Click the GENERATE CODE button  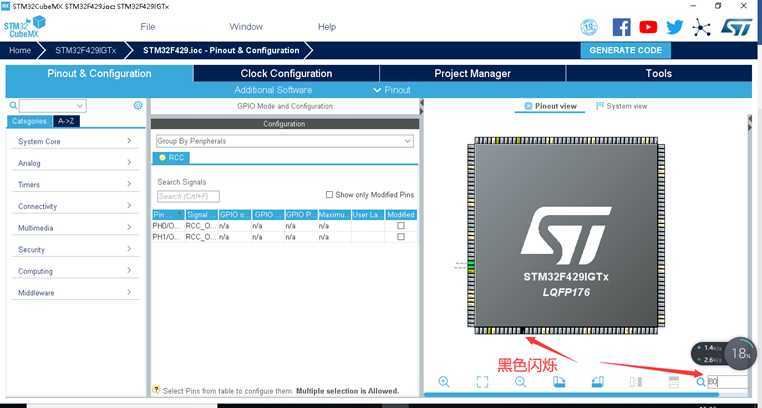[x=625, y=51]
